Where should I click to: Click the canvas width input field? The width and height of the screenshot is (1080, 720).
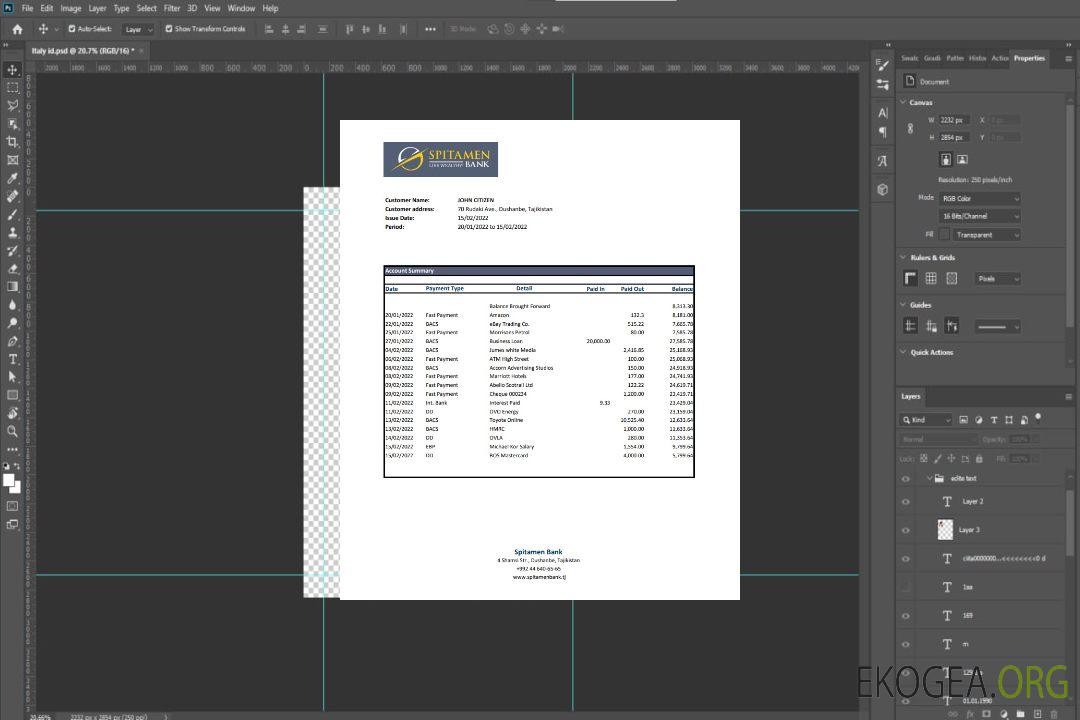pyautogui.click(x=953, y=120)
